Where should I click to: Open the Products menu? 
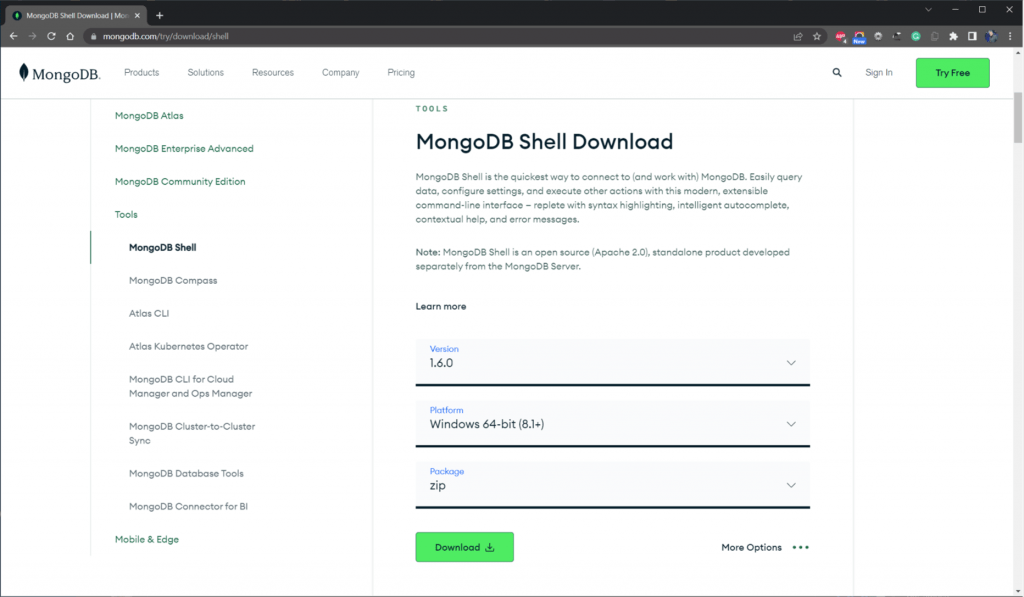click(142, 73)
